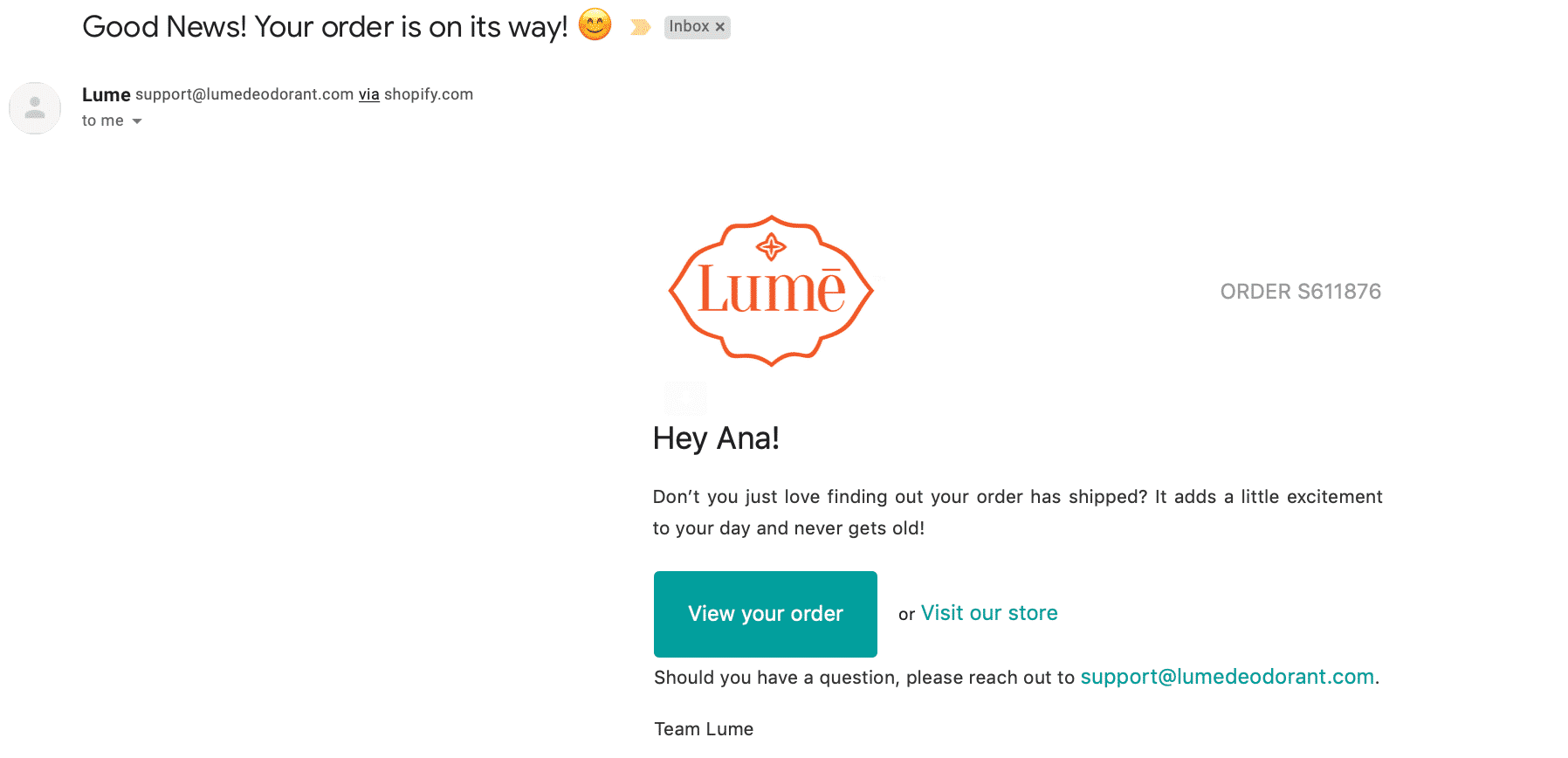Click the ORDER S611876 number
This screenshot has width=1568, height=758.
pyautogui.click(x=1300, y=292)
